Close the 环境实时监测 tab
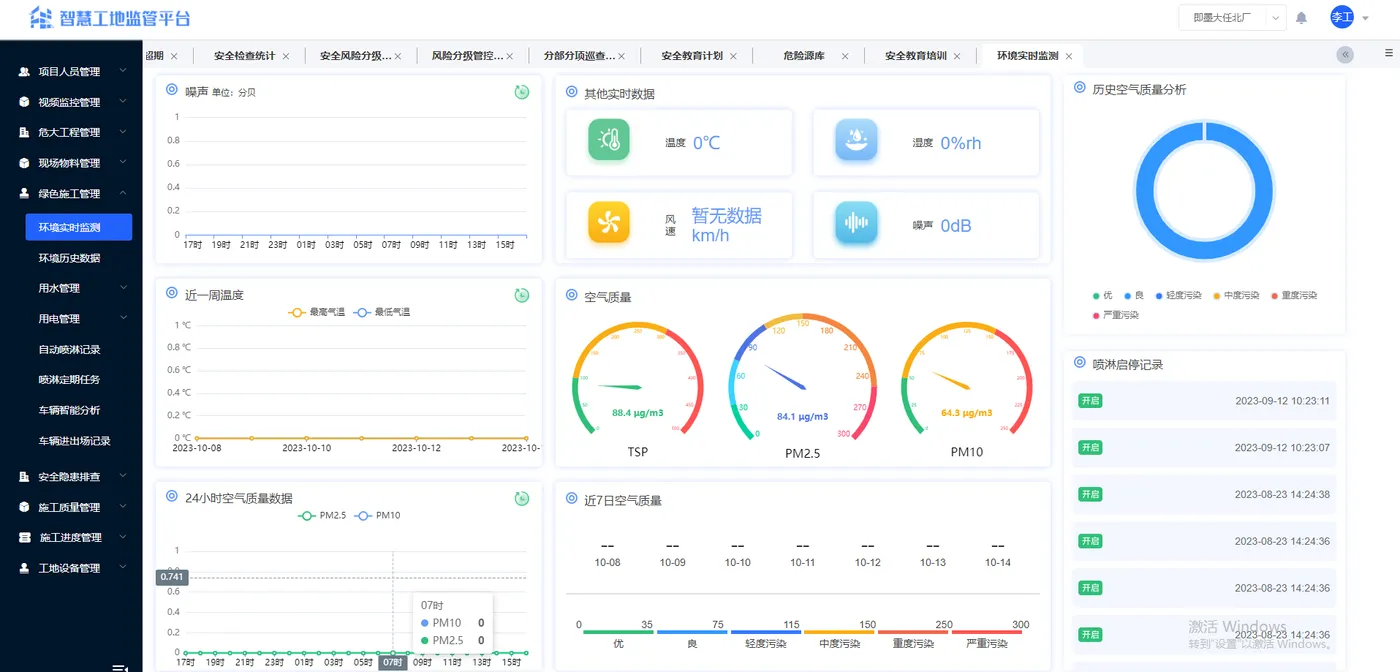Viewport: 1400px width, 672px height. click(1068, 56)
